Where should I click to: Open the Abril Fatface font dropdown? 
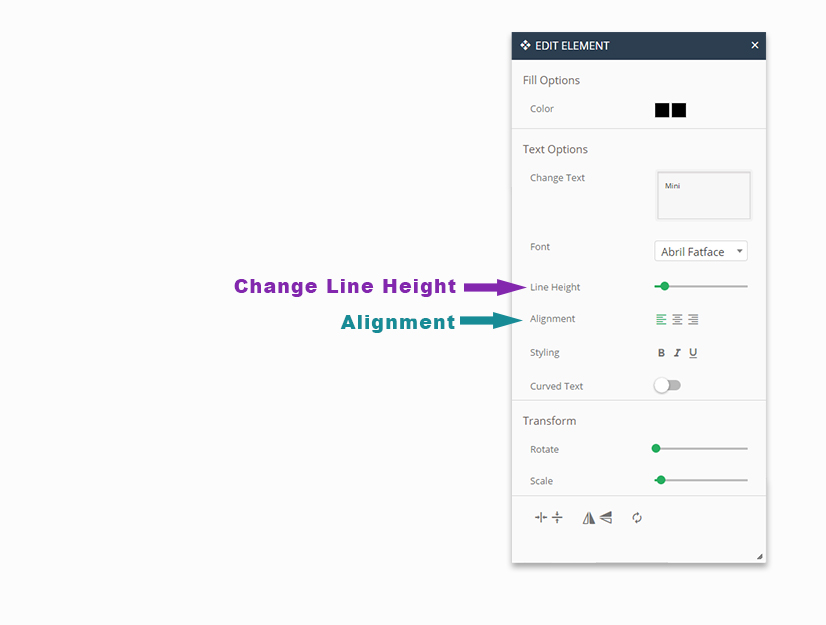(701, 252)
